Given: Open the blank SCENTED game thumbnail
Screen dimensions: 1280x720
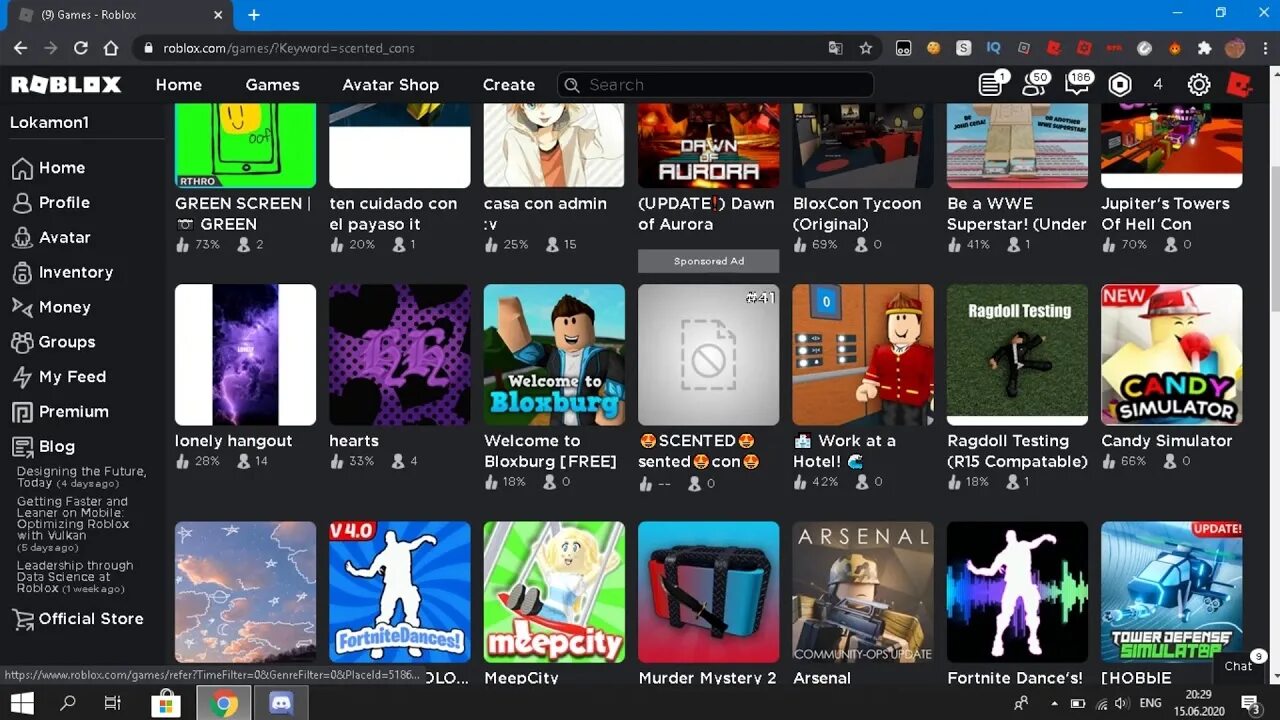Looking at the screenshot, I should coord(708,355).
